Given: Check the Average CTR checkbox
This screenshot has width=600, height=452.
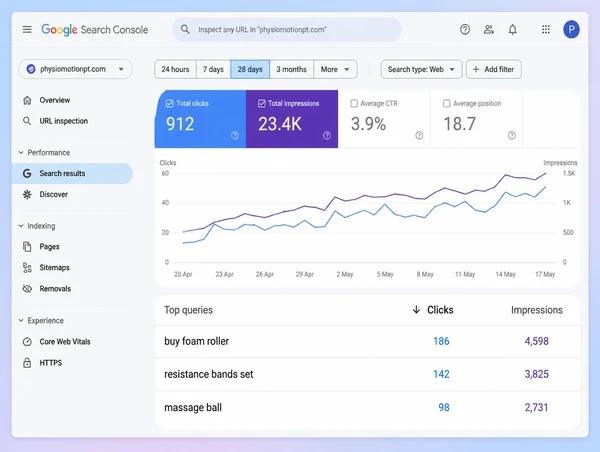Looking at the screenshot, I should point(354,103).
